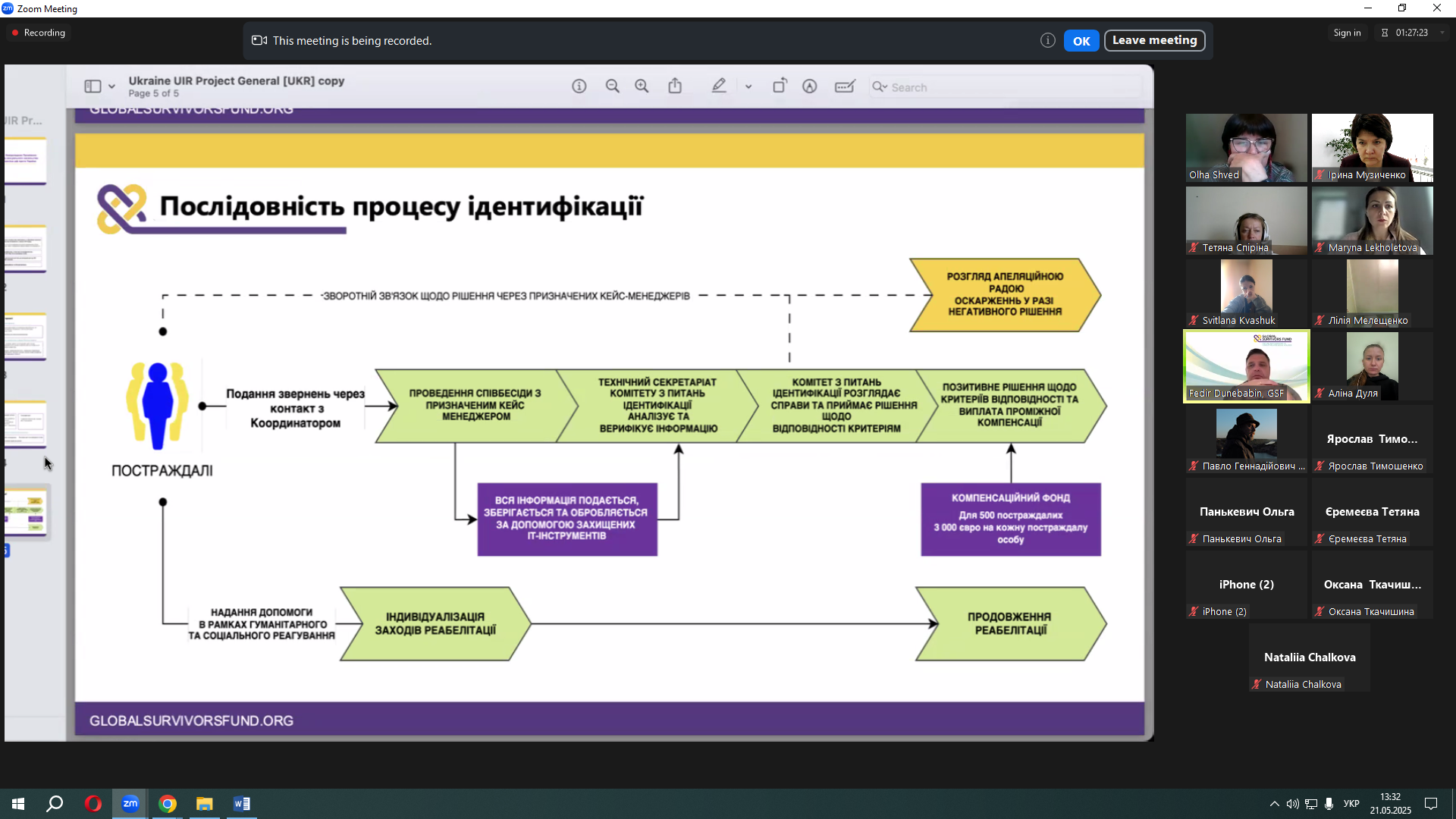Click the zoom out magnifier icon

pyautogui.click(x=613, y=86)
